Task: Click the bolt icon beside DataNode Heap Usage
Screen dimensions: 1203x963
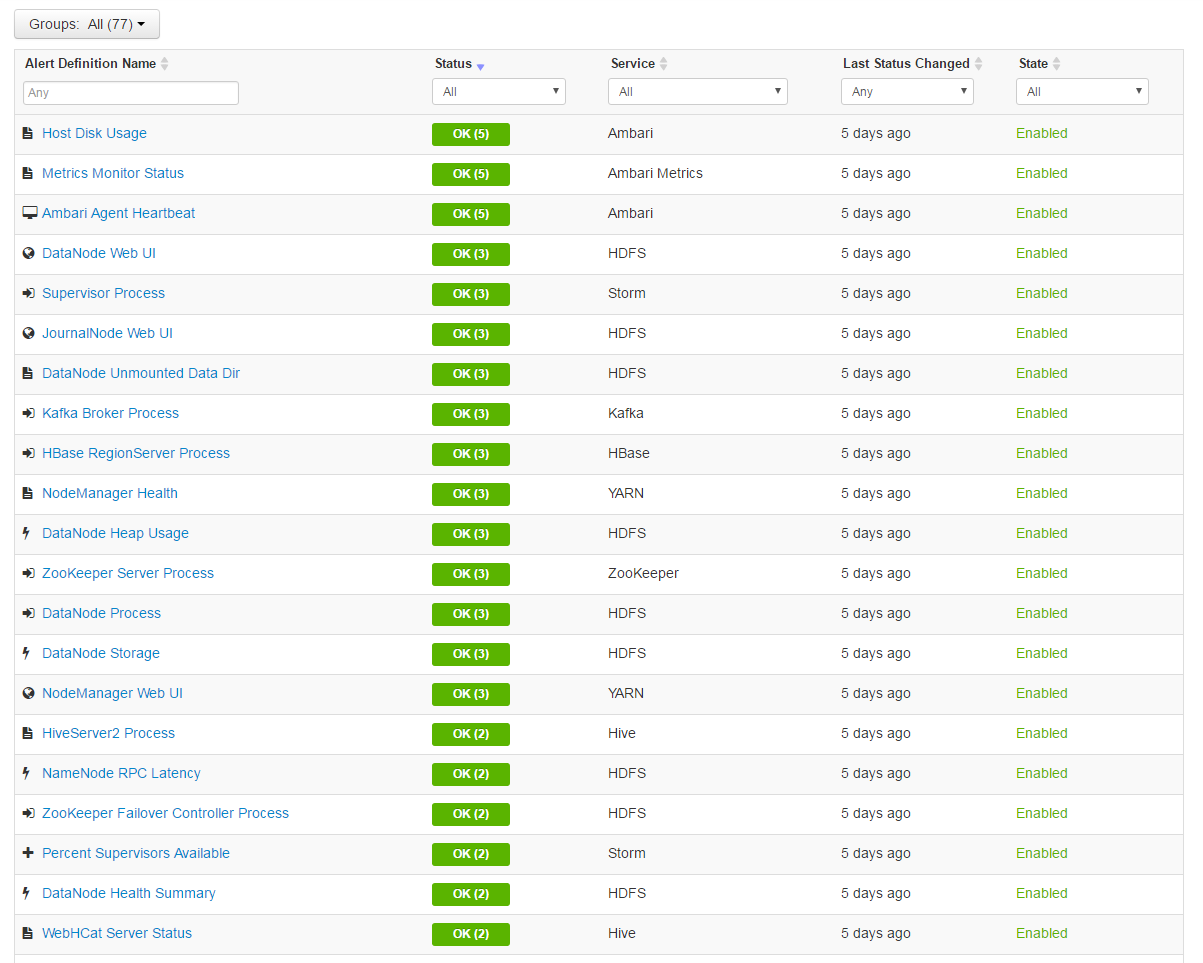Action: [27, 533]
